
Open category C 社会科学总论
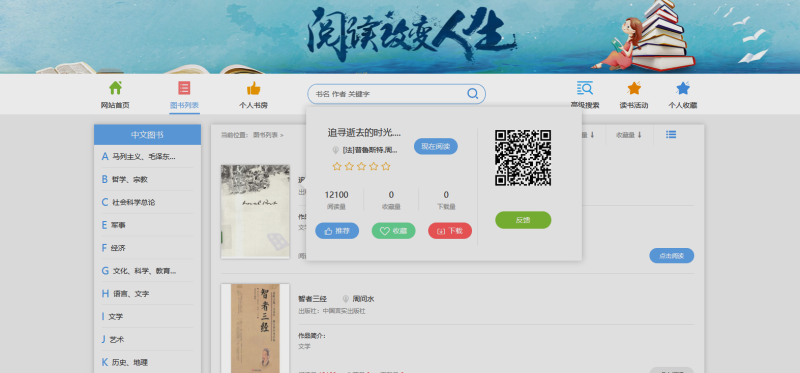coord(147,202)
